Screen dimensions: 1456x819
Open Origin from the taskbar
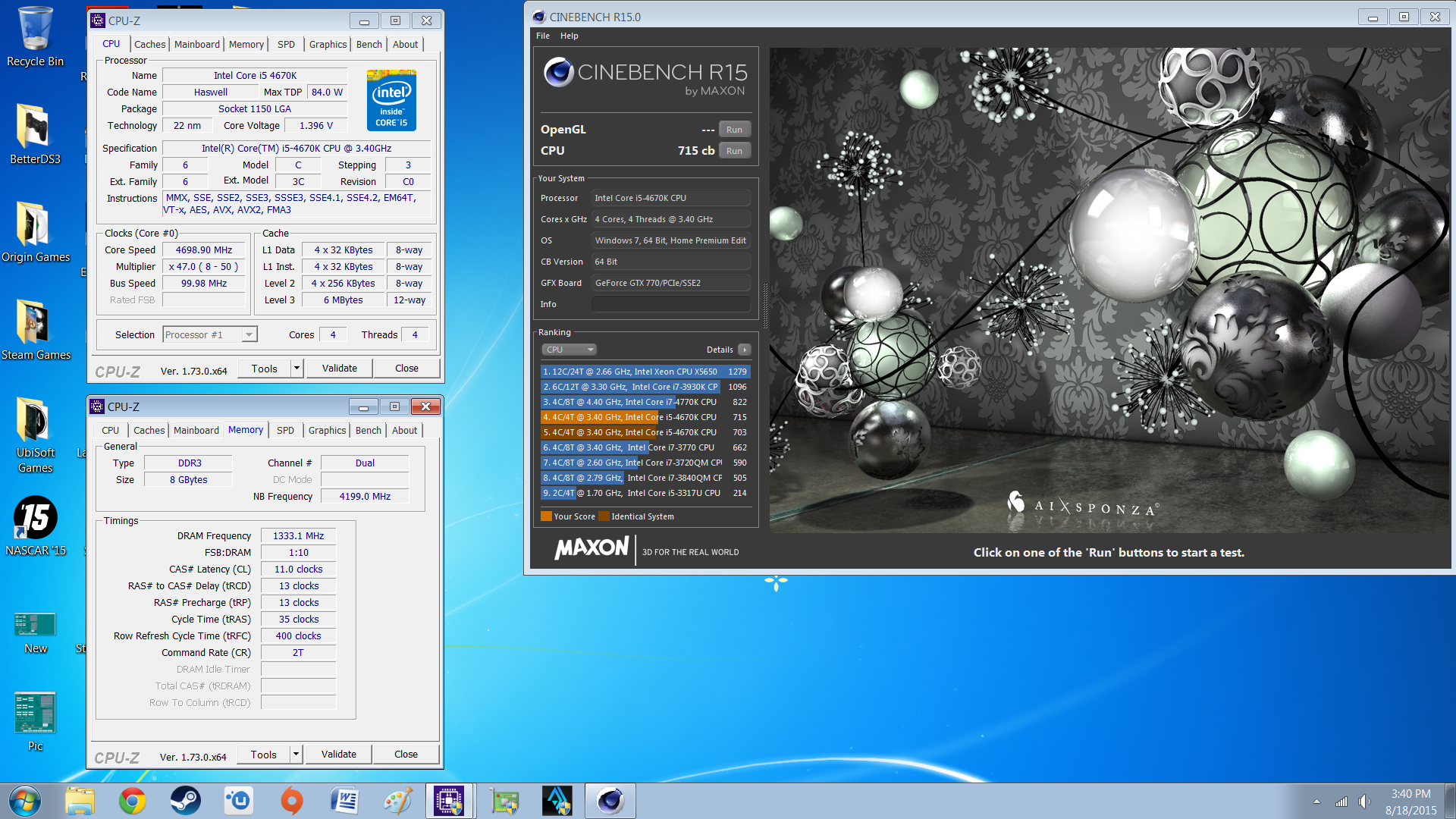pyautogui.click(x=292, y=801)
